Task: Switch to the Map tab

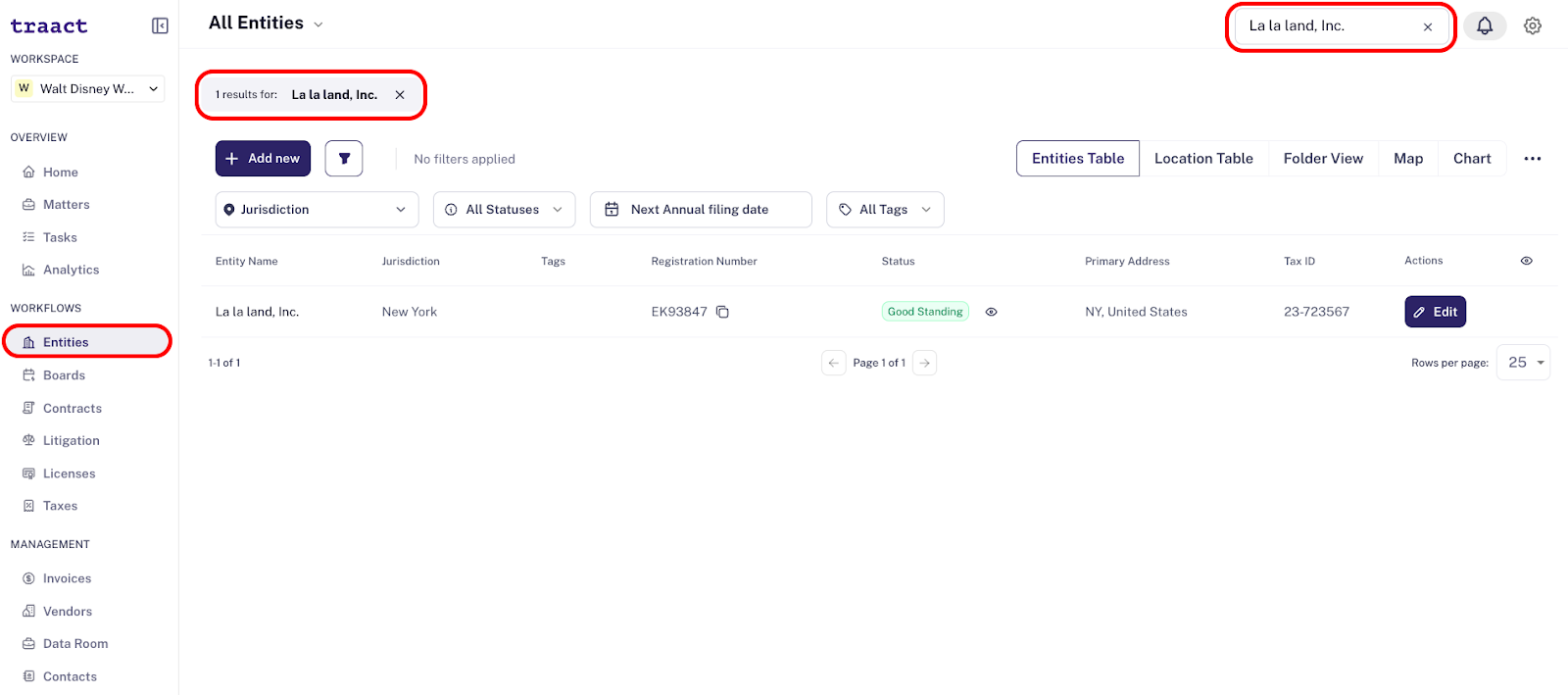Action: (1408, 159)
